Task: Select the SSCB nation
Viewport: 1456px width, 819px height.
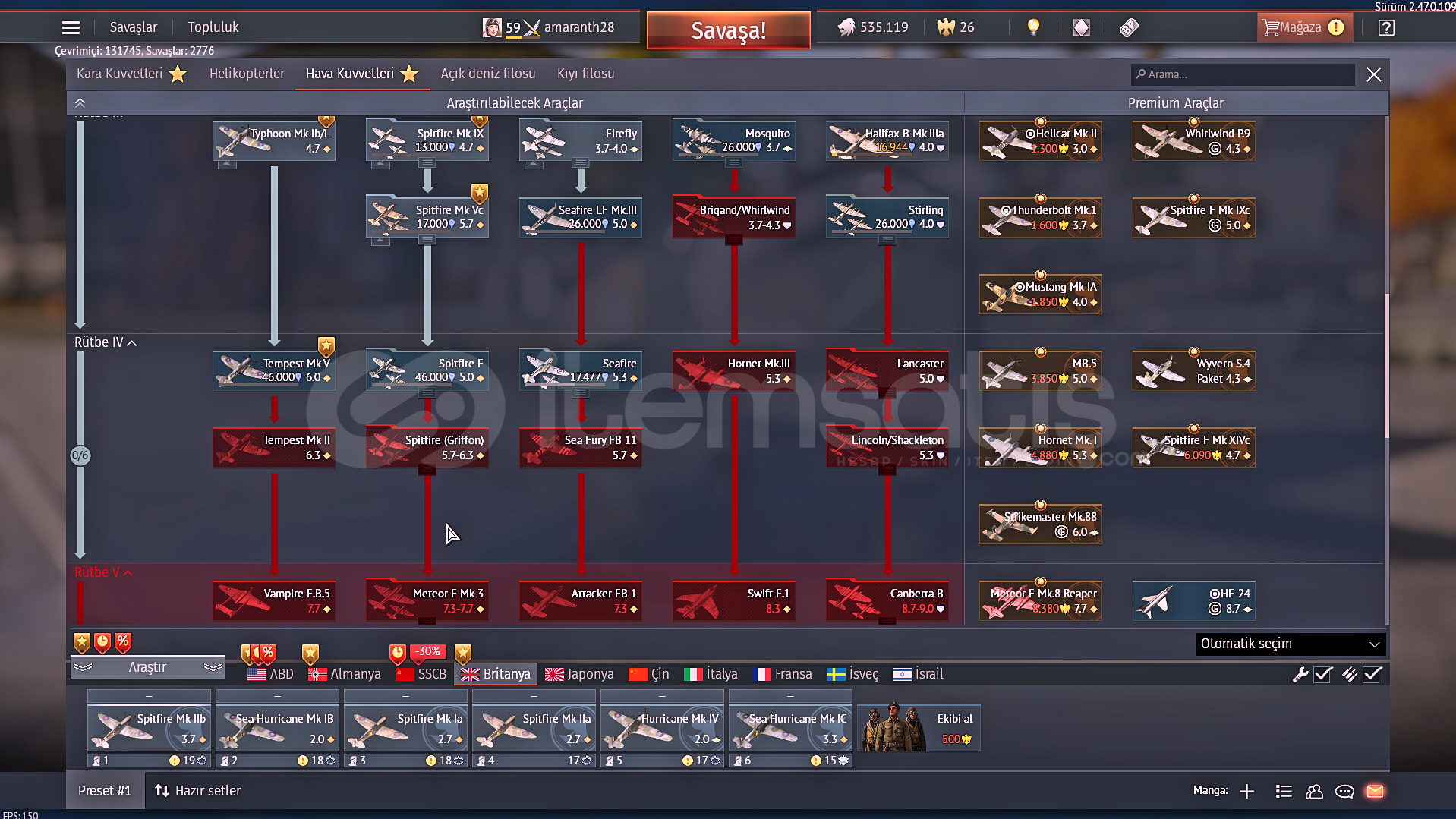Action: [421, 674]
